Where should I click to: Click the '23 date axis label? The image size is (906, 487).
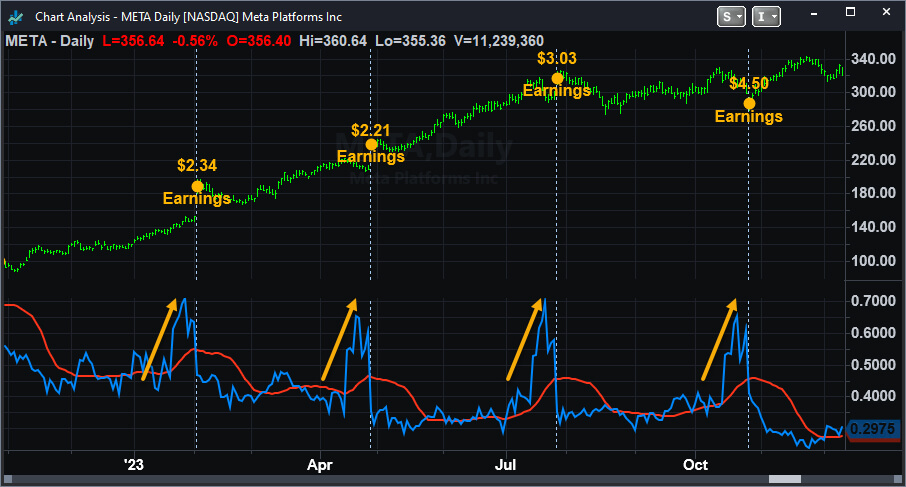pyautogui.click(x=134, y=465)
